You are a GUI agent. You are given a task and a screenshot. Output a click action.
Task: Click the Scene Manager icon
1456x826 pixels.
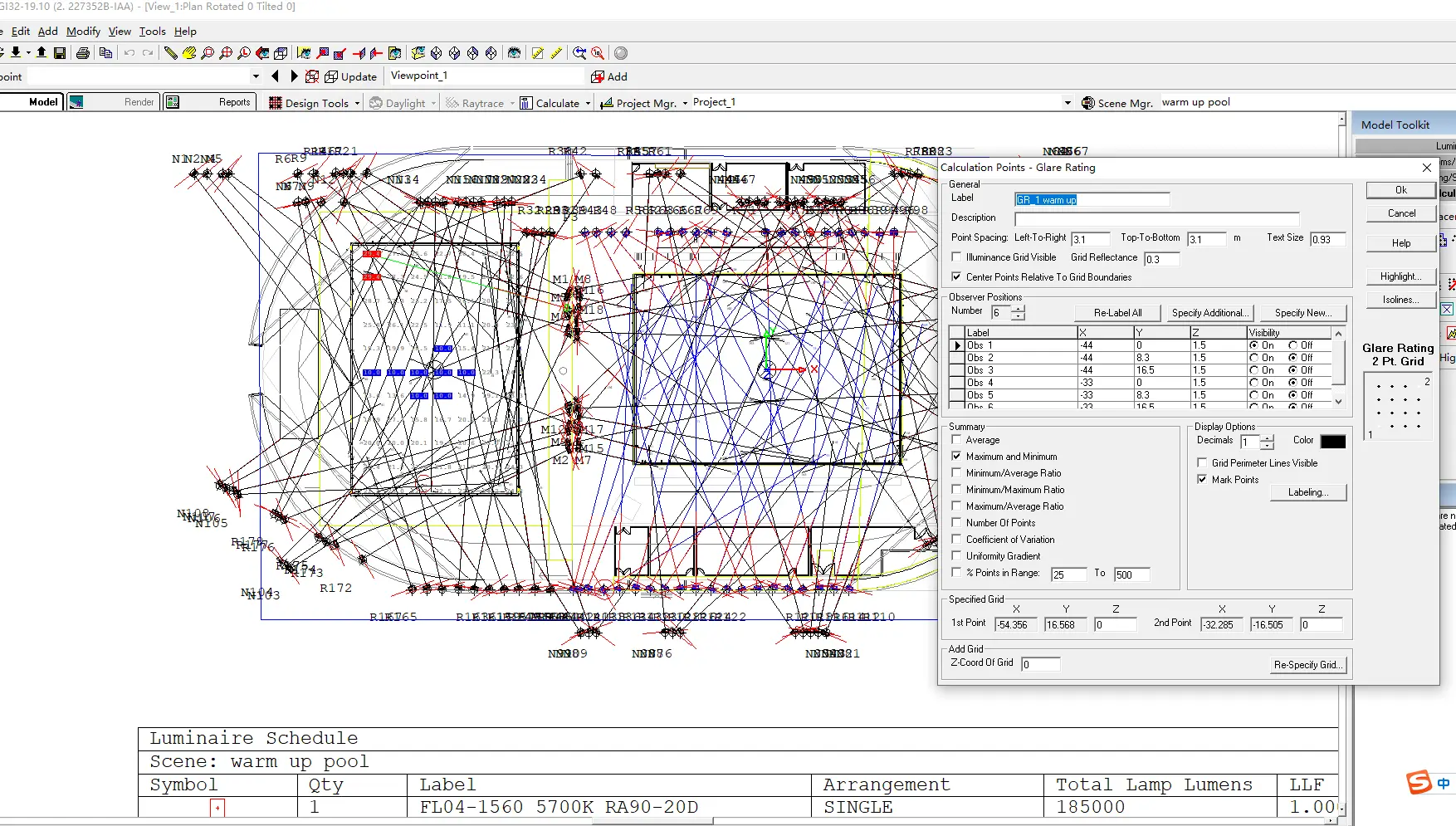(x=1088, y=103)
